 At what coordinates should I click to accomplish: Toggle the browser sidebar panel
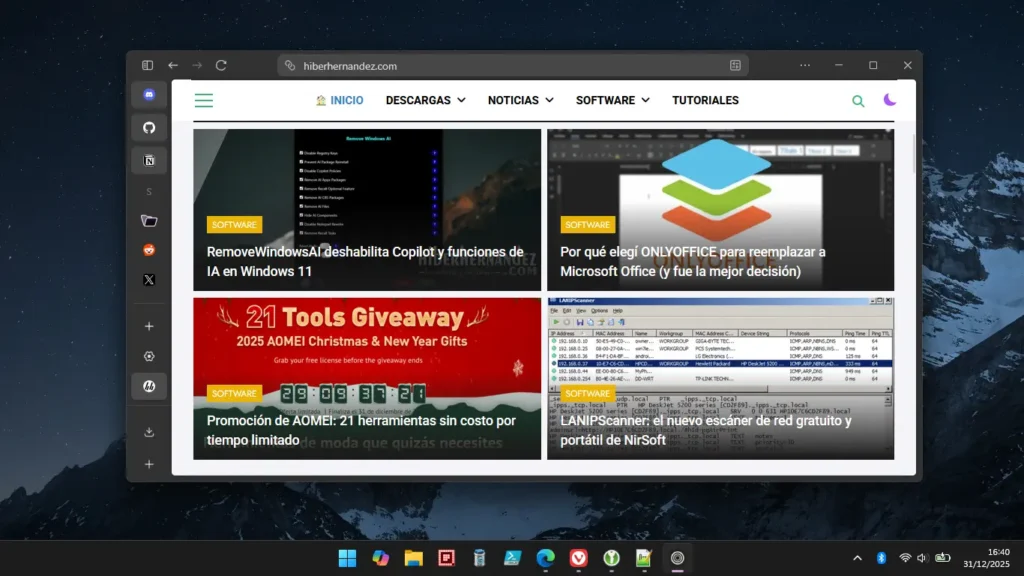[147, 65]
